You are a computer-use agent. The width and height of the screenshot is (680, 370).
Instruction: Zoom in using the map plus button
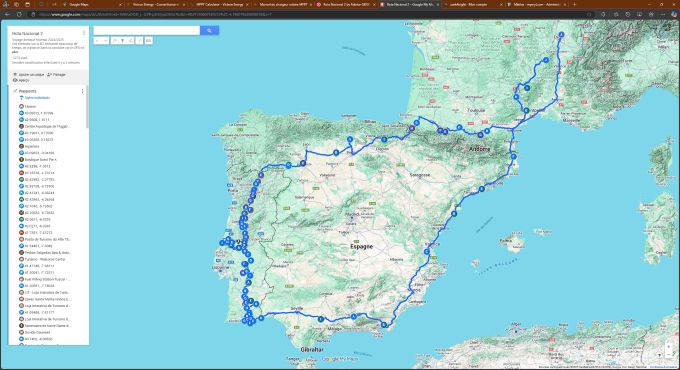click(668, 347)
